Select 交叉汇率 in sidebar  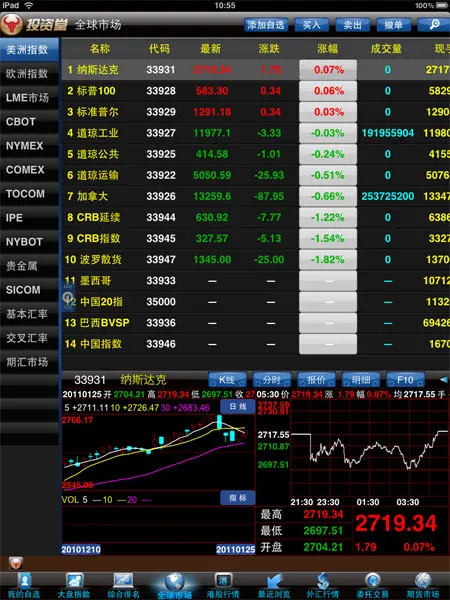(29, 338)
